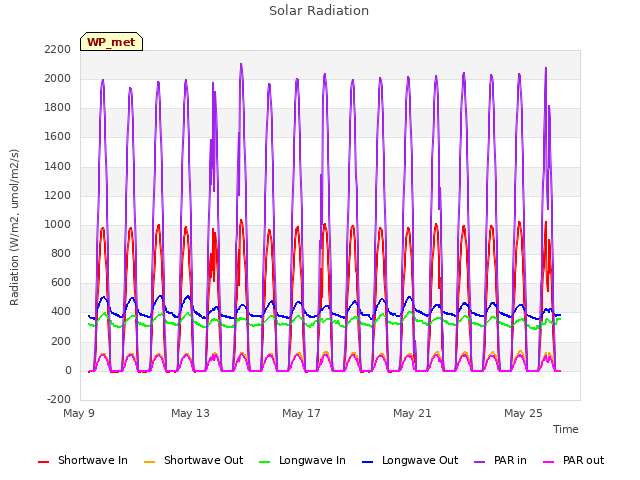Click the May 13 x-axis label

190,413
